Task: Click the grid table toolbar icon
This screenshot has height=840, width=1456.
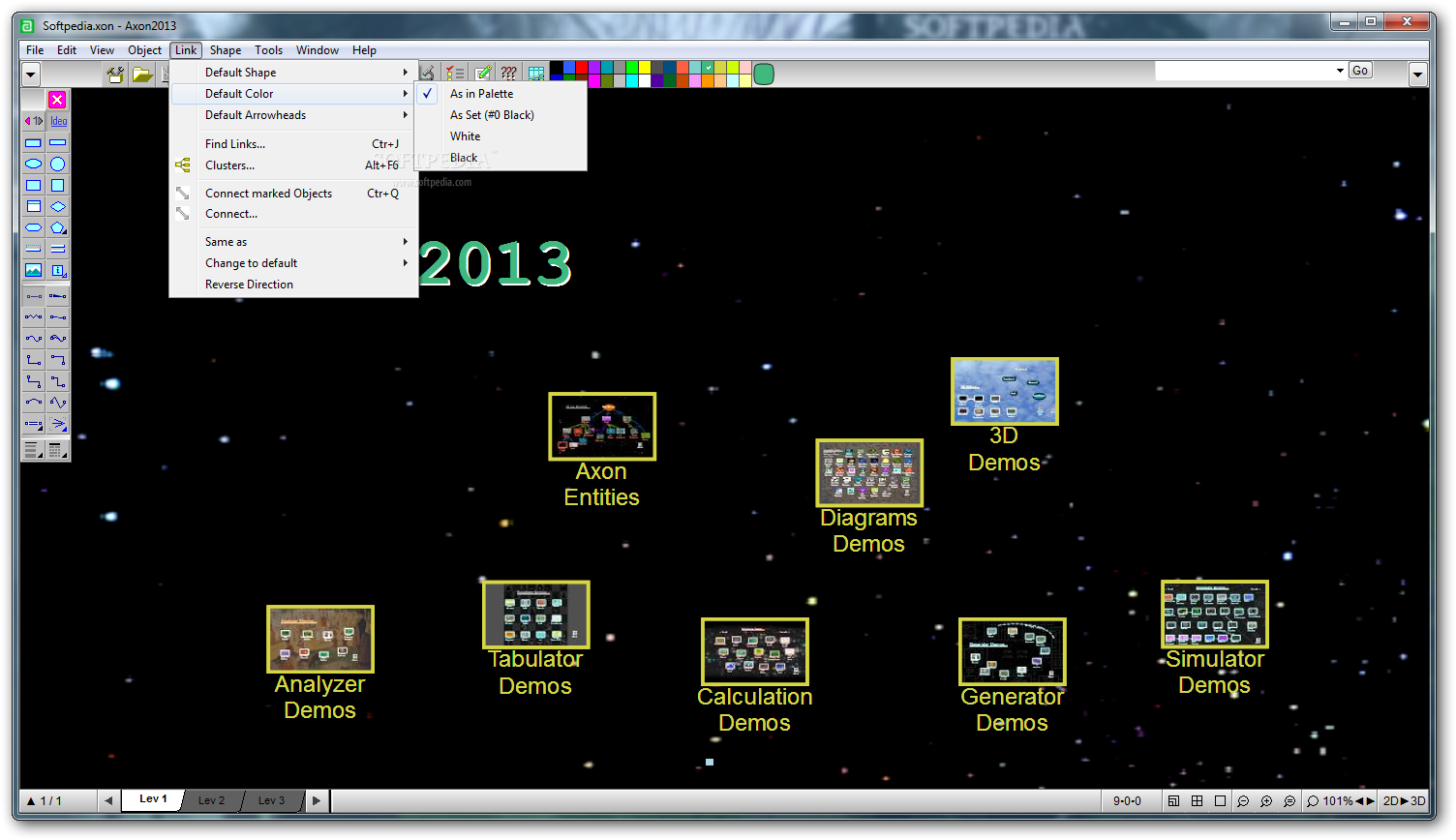Action: tap(535, 74)
